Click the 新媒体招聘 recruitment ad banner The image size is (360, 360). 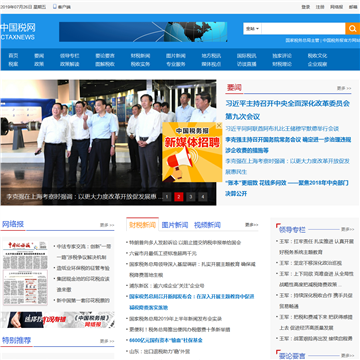(x=192, y=152)
